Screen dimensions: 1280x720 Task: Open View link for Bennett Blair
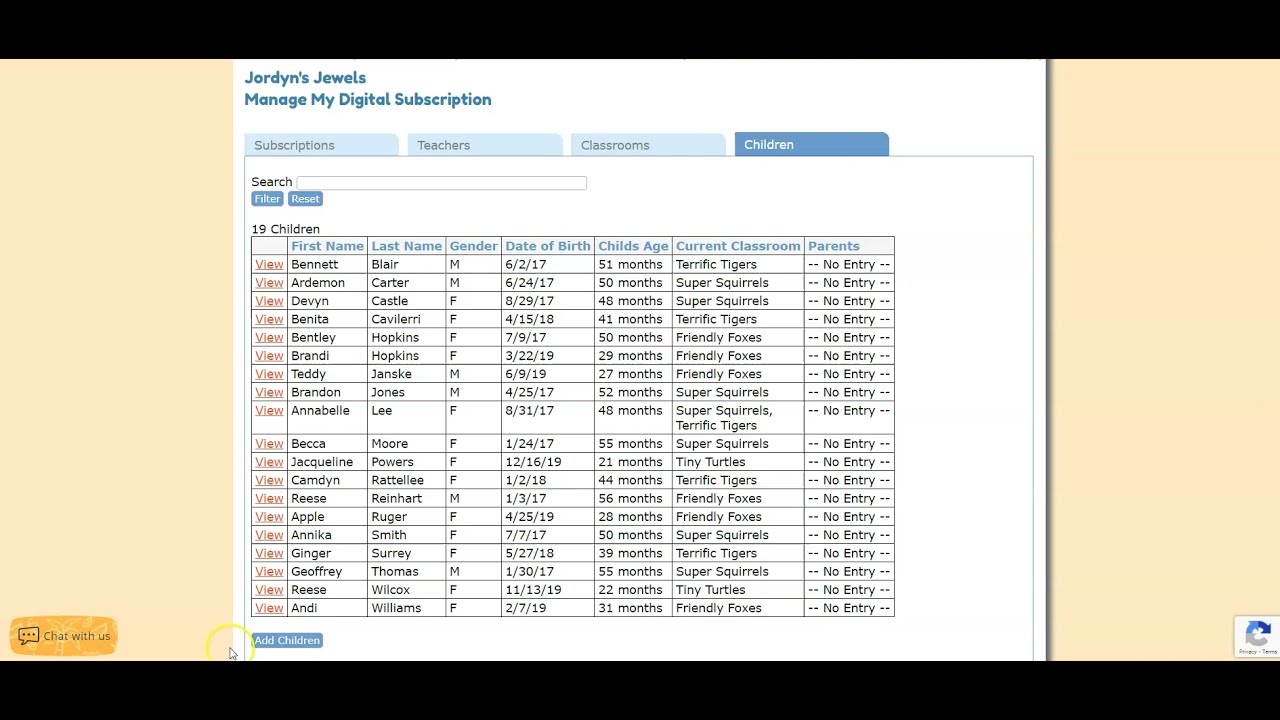point(269,265)
